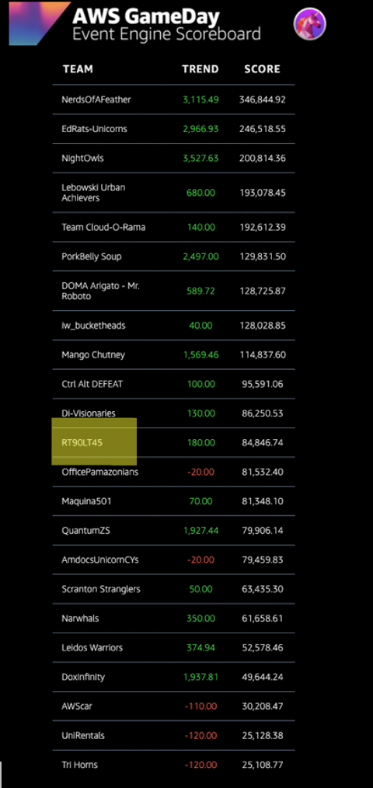Click OfficePamazonians negative trend value
This screenshot has width=373, height=788.
tap(201, 472)
